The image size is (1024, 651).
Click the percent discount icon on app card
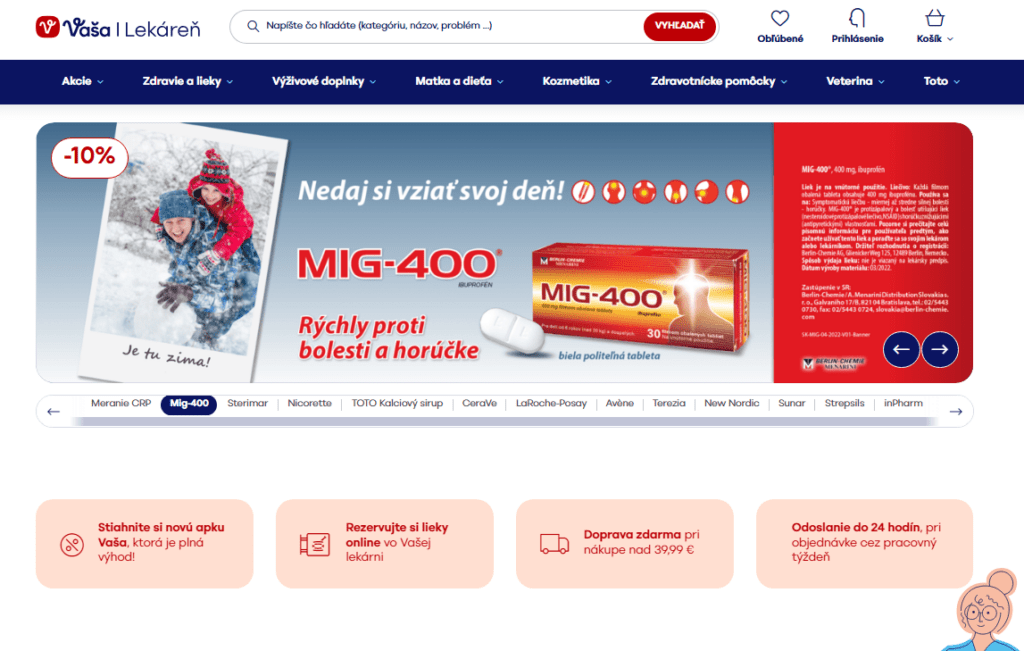(x=72, y=545)
